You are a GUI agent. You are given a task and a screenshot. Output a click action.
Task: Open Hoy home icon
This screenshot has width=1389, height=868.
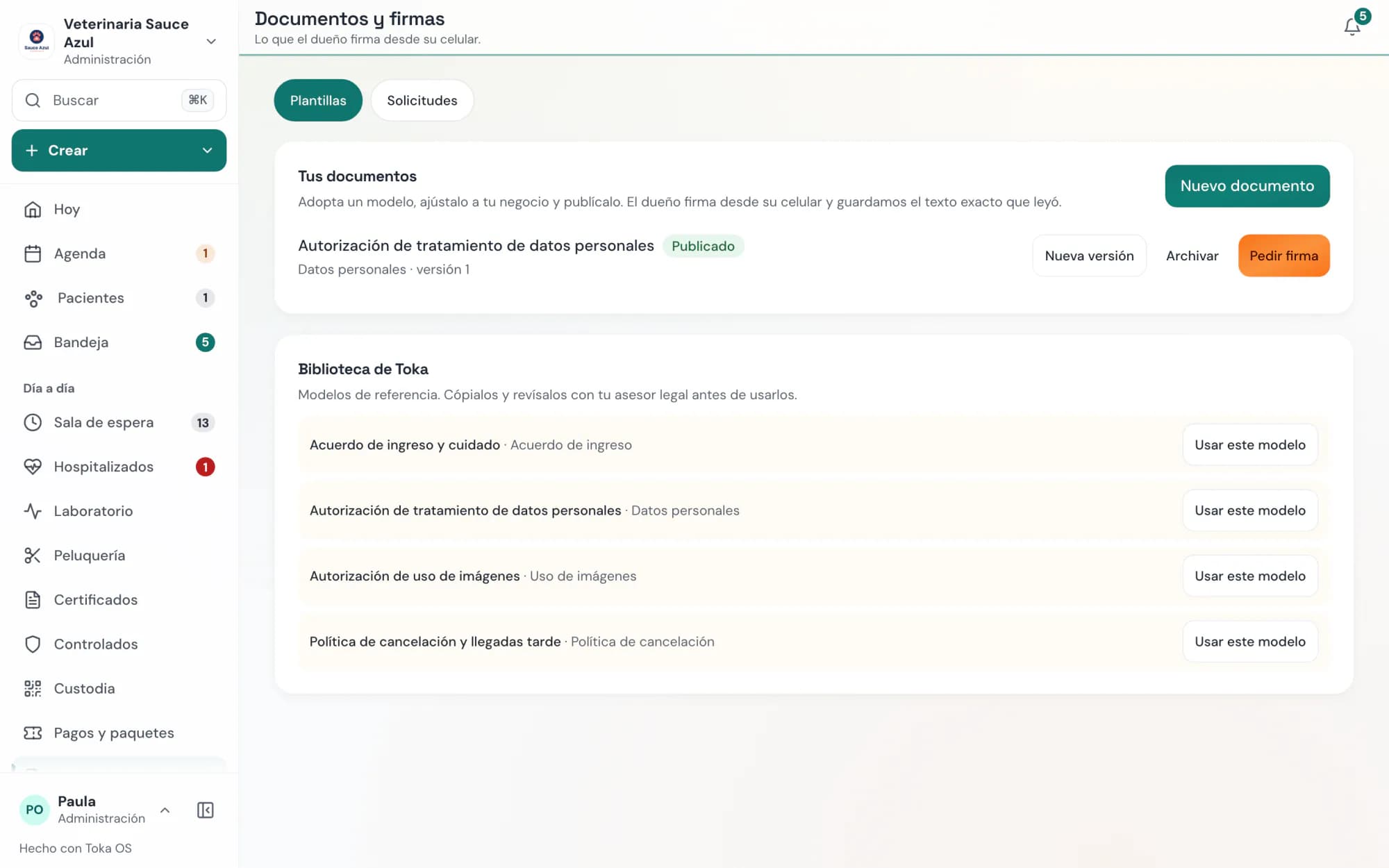pyautogui.click(x=33, y=209)
